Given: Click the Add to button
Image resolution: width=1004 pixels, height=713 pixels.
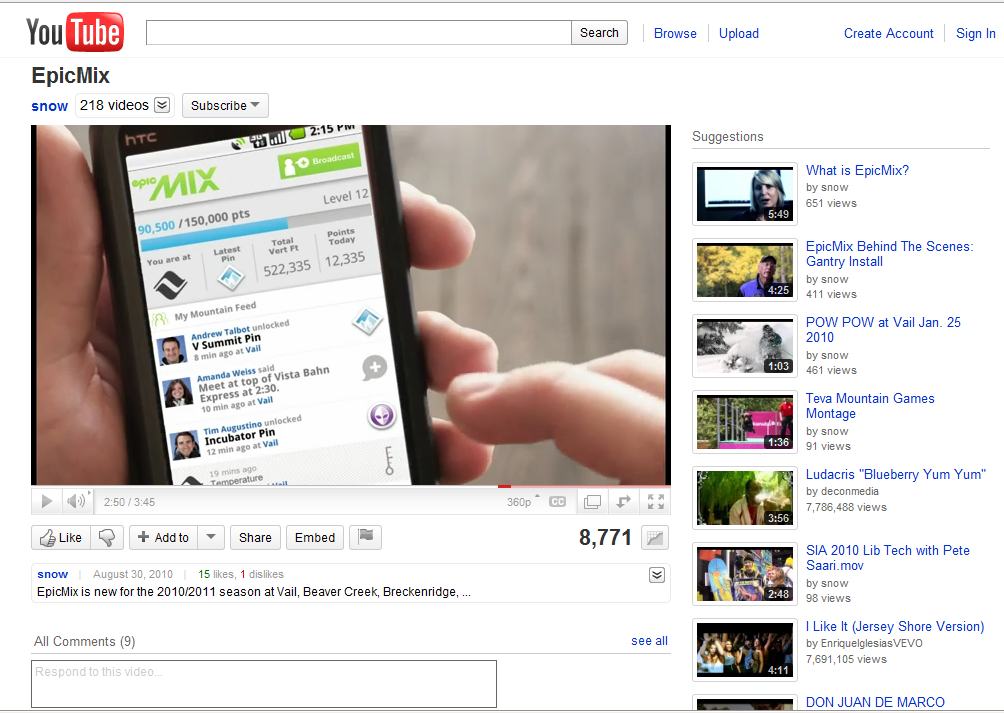Looking at the screenshot, I should (x=164, y=538).
